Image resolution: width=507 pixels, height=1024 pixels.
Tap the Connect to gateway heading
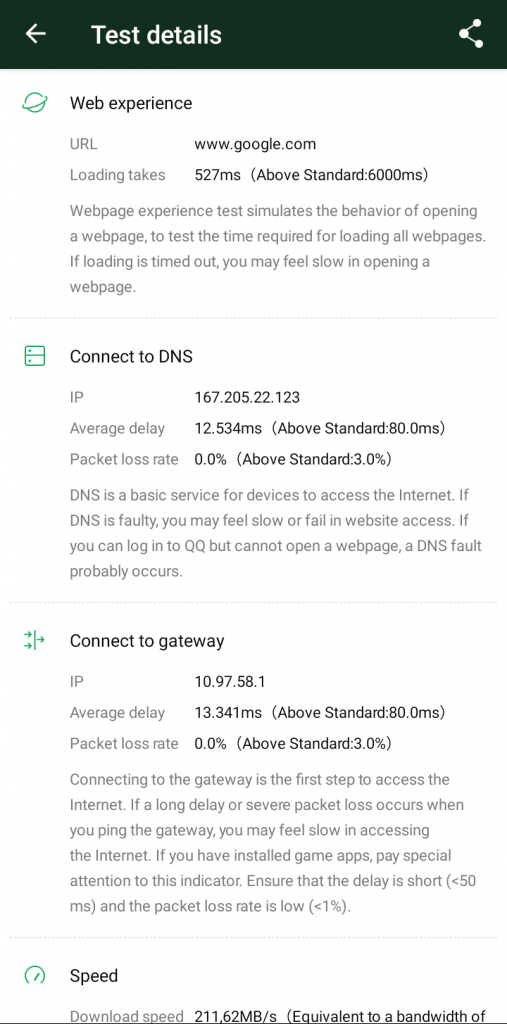147,641
